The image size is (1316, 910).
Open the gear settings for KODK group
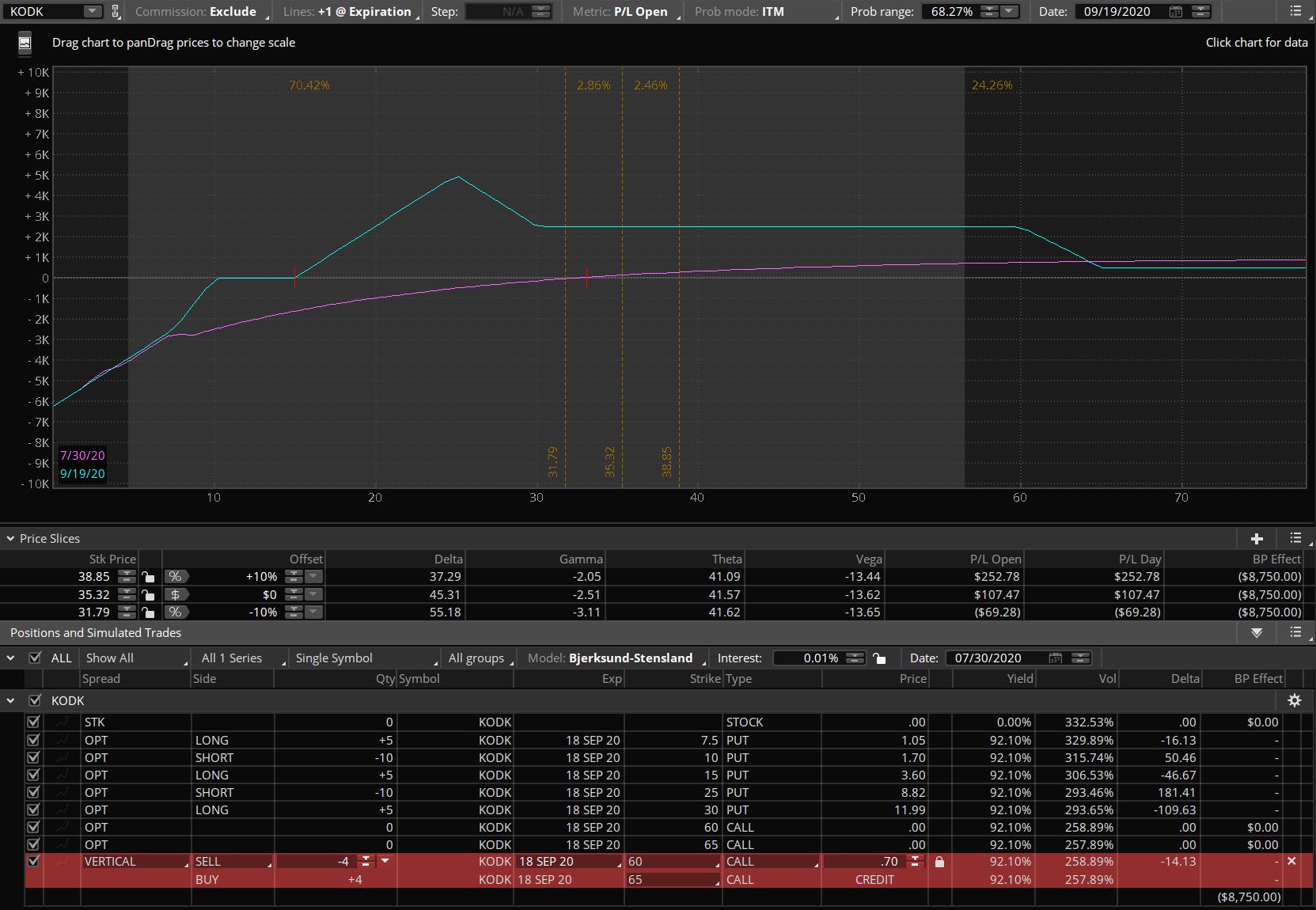coord(1295,700)
